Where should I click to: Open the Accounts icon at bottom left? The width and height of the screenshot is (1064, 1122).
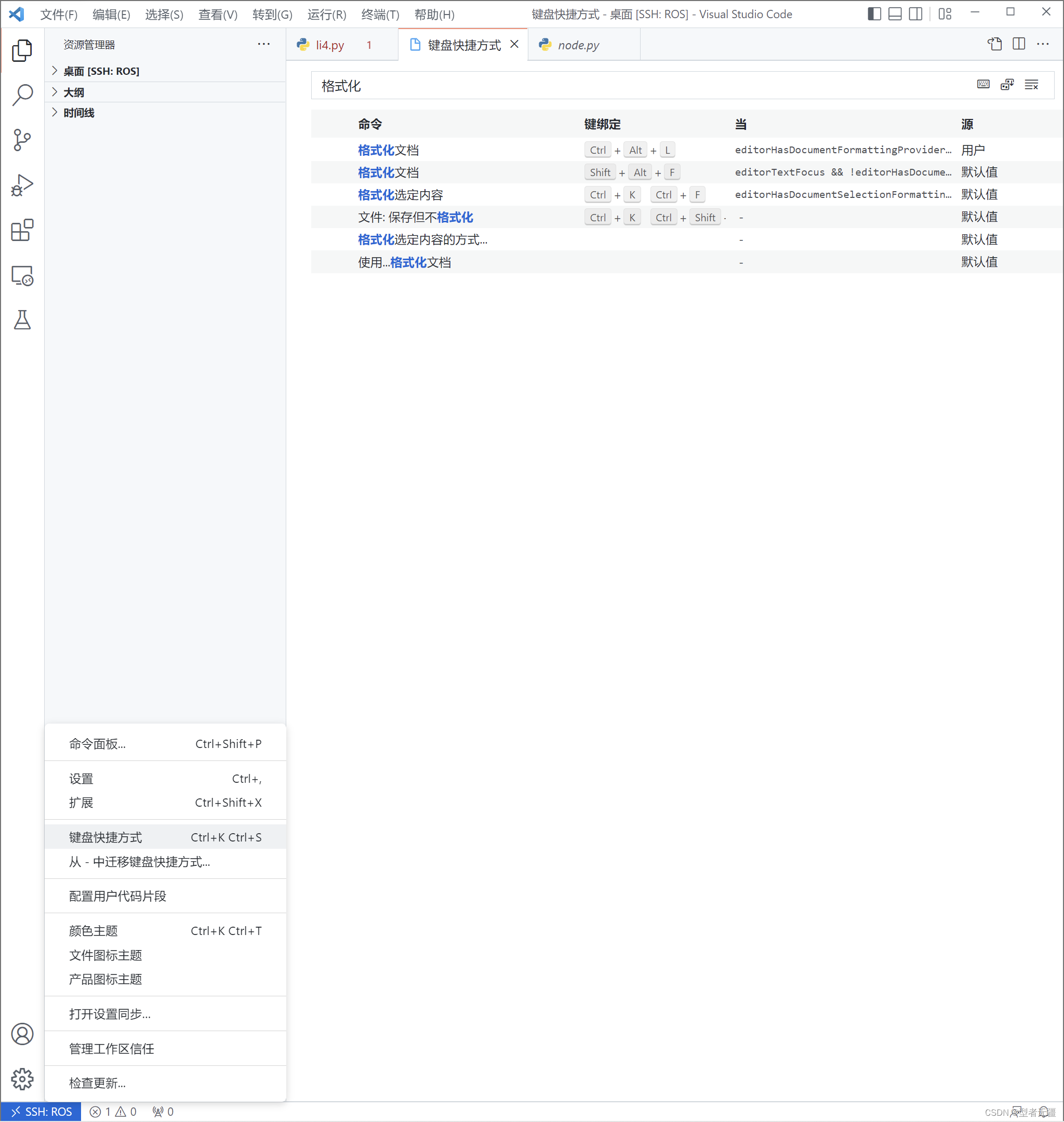(23, 1034)
